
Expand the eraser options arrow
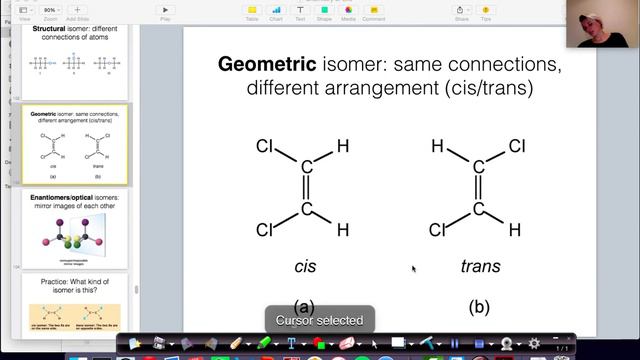tap(359, 344)
